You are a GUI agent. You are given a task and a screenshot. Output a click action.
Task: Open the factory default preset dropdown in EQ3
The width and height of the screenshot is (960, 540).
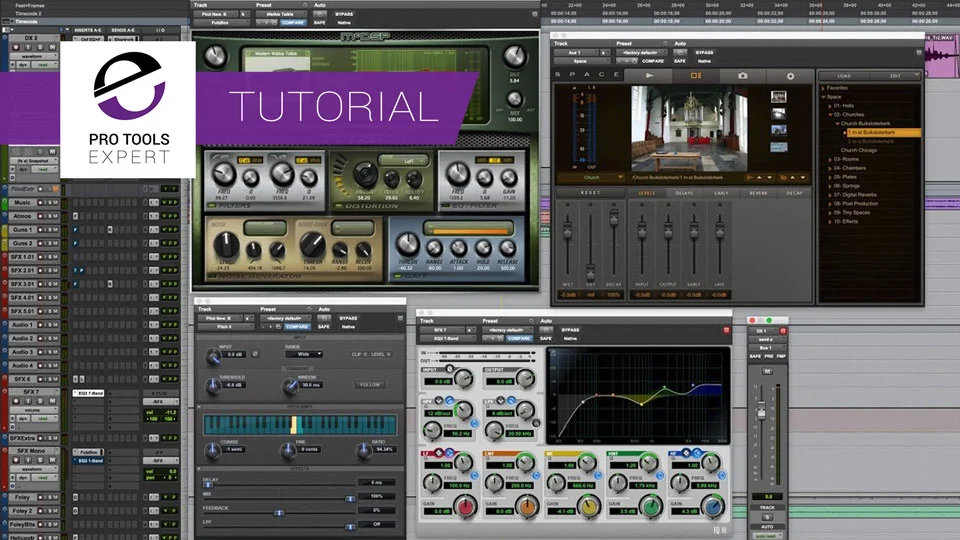click(506, 330)
